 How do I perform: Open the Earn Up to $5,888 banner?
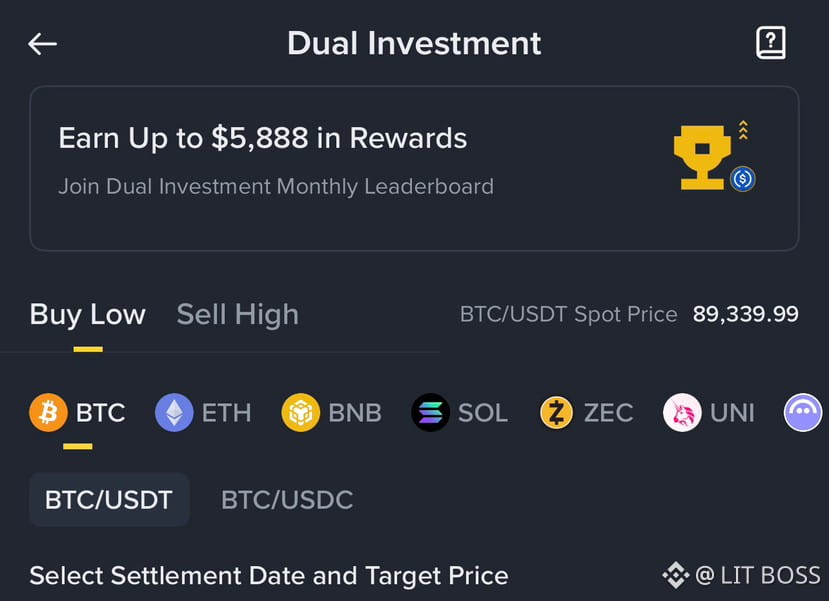coord(263,138)
